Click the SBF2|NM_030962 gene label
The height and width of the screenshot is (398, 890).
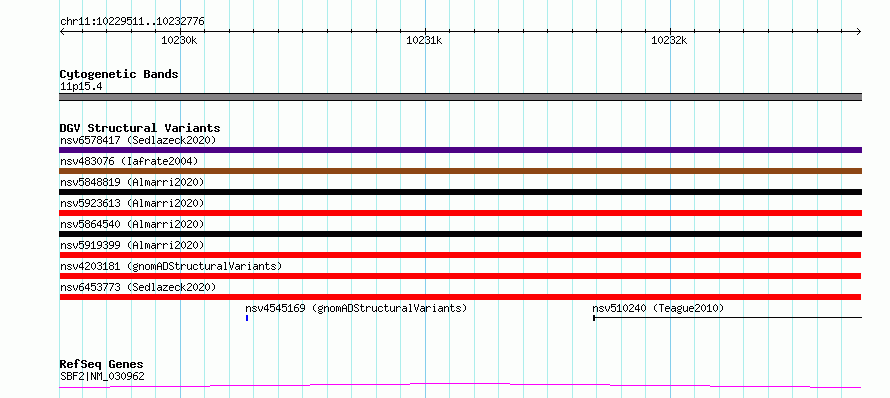102,376
